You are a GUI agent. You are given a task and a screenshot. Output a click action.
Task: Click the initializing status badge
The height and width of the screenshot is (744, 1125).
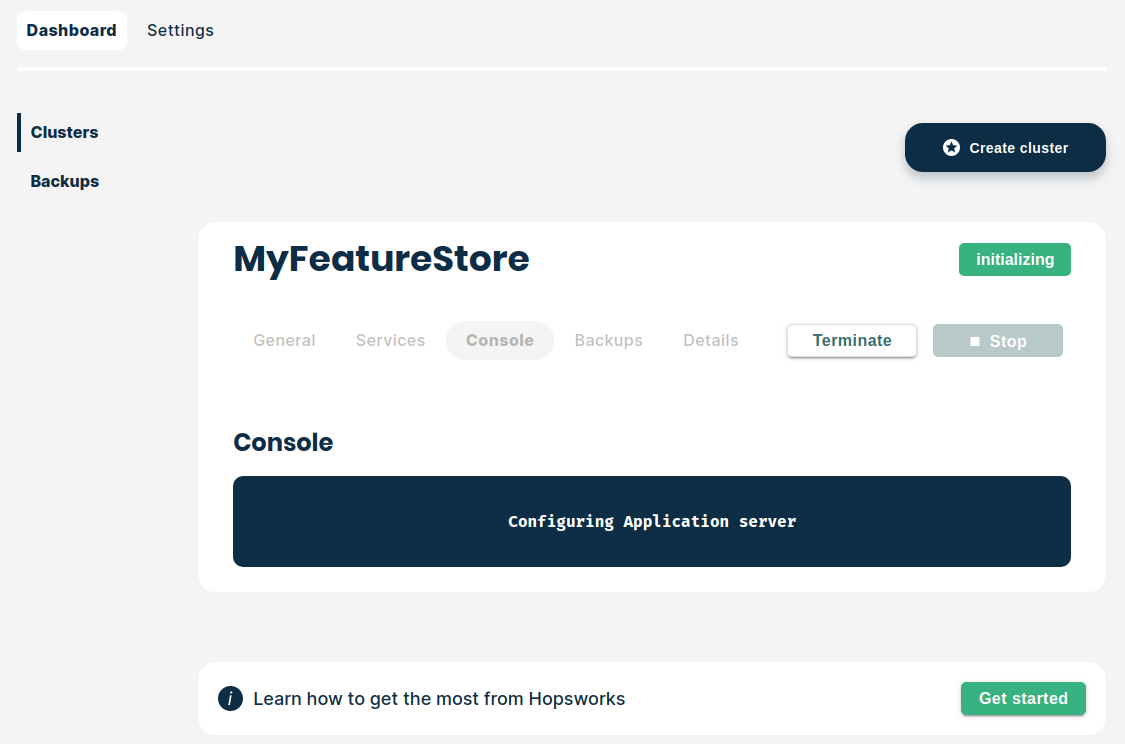coord(1014,259)
